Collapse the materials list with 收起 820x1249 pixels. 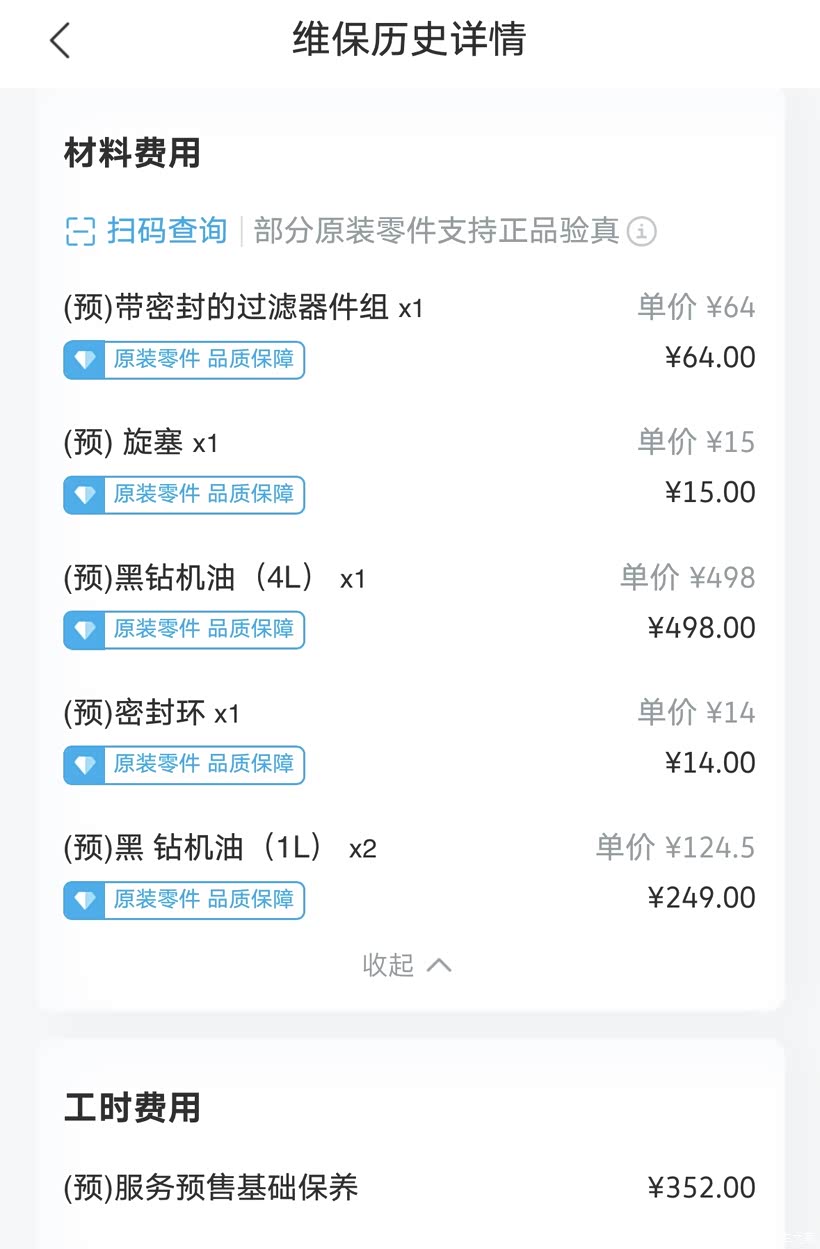(388, 965)
